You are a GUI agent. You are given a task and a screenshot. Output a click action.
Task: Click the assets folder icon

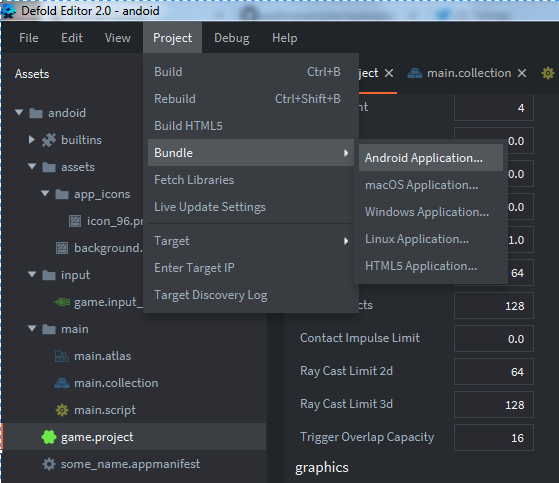[x=49, y=167]
